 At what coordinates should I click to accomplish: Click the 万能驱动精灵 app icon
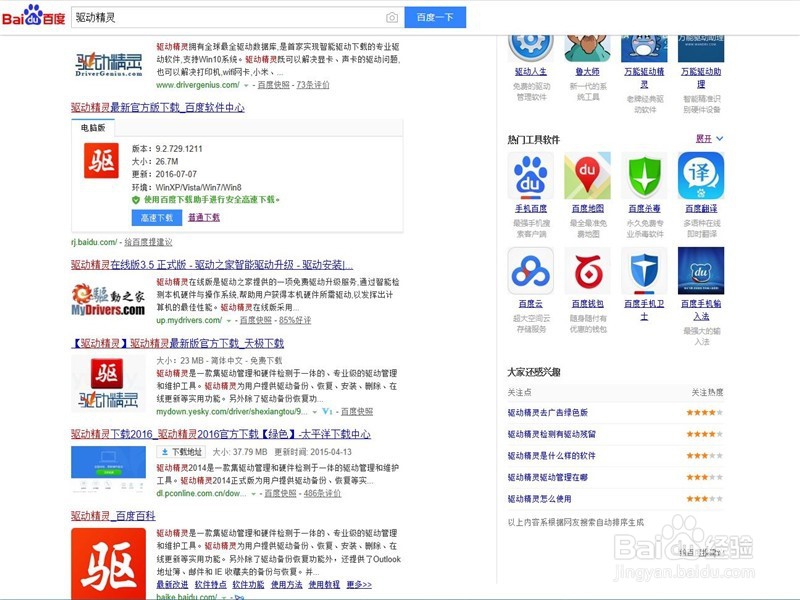pos(644,48)
